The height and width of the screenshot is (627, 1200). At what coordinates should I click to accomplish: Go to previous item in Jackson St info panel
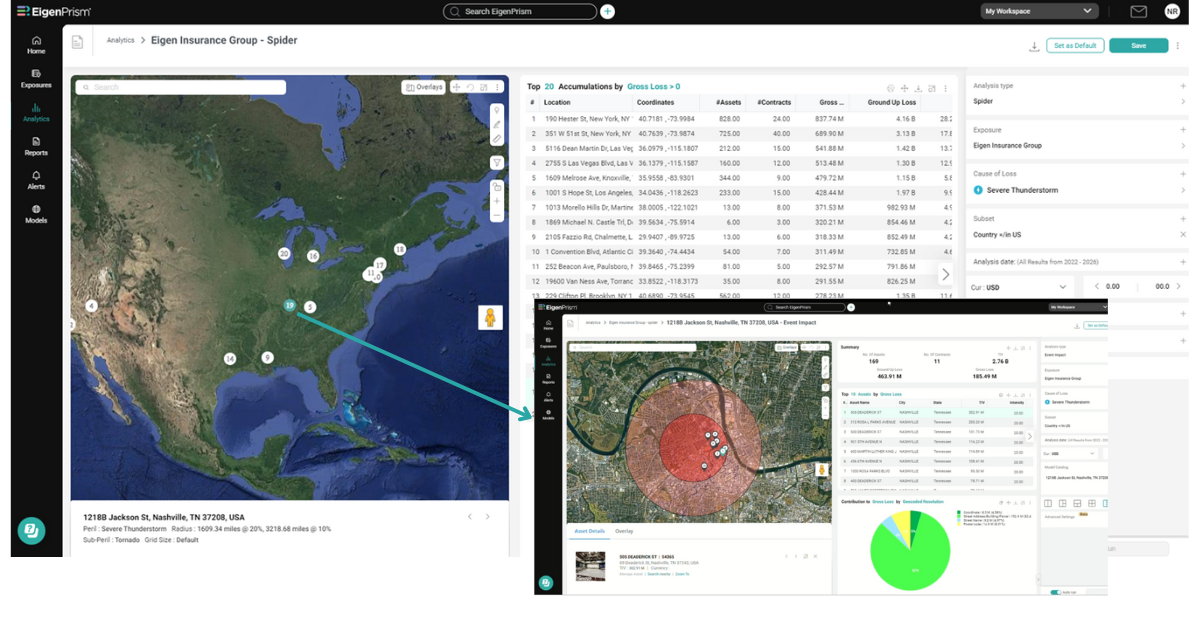point(469,517)
